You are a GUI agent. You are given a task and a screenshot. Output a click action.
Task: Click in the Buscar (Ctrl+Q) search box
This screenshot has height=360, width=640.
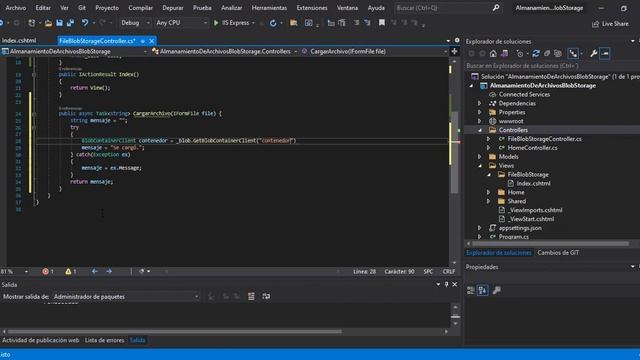coord(447,8)
